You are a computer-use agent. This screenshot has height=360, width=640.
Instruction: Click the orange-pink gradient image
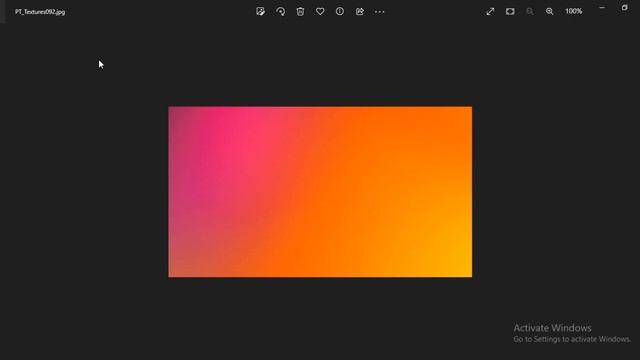point(320,192)
